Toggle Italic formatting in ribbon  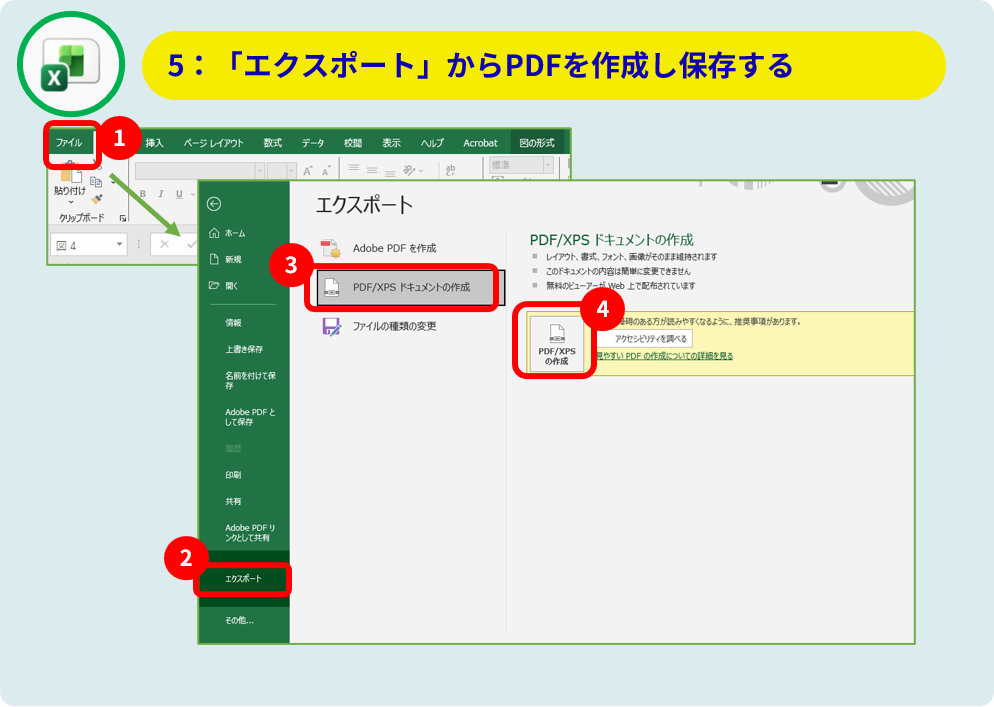coord(161,195)
